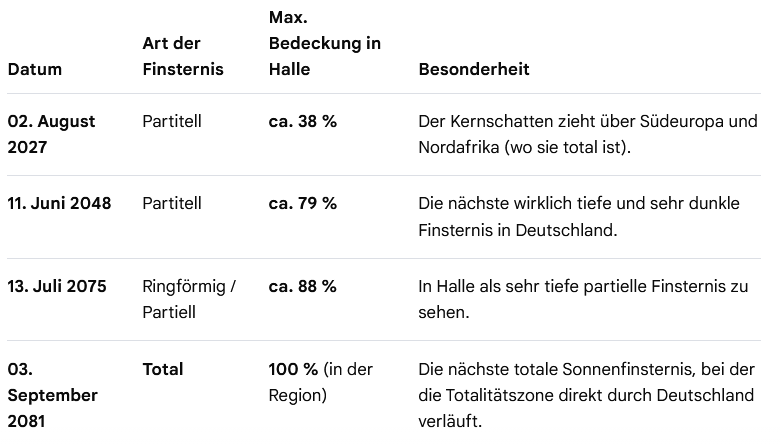Click Partitell in the 2048 row
Screen dimensions: 781x447
pyautogui.click(x=172, y=203)
